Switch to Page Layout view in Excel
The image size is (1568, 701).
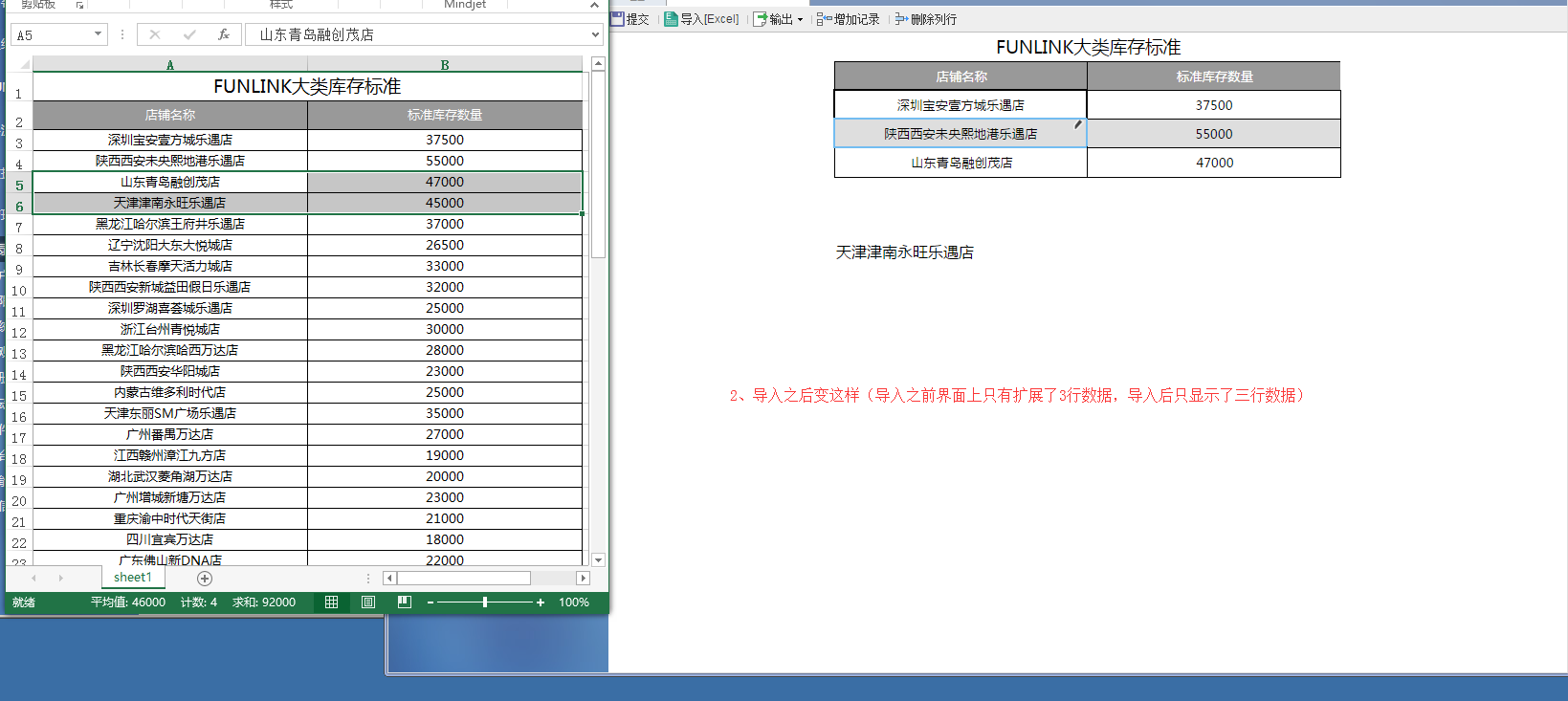point(368,602)
